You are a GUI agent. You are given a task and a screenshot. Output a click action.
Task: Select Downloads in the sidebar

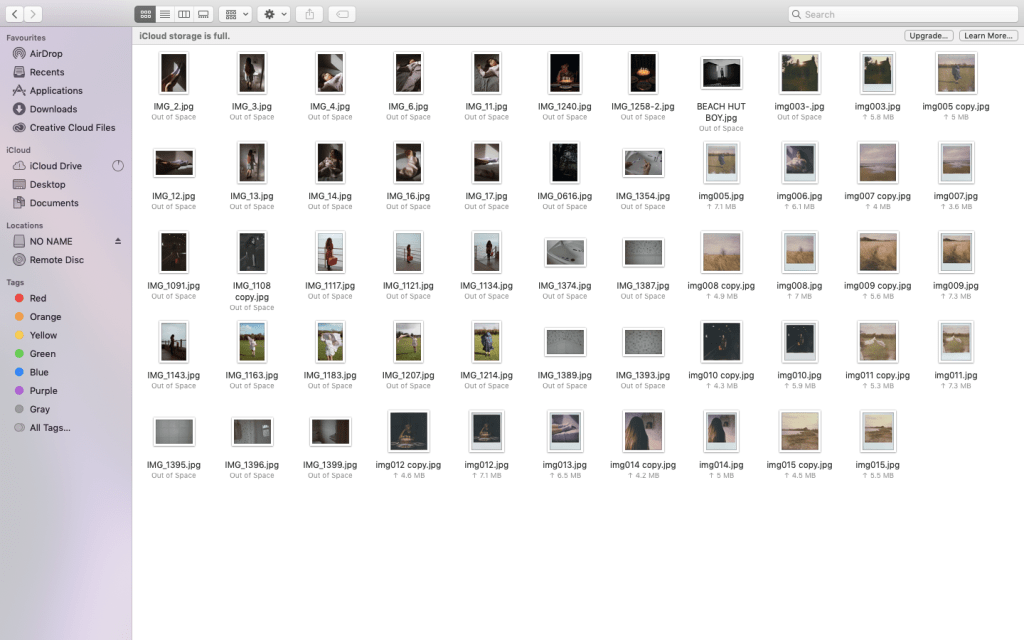click(53, 109)
